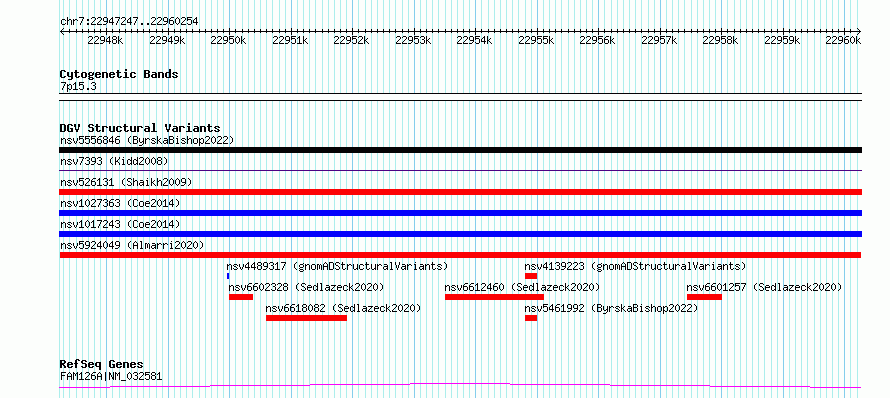Click the nsv6618082 (Sedlazeck2020) label
Screen dimensions: 890x398
[343, 308]
